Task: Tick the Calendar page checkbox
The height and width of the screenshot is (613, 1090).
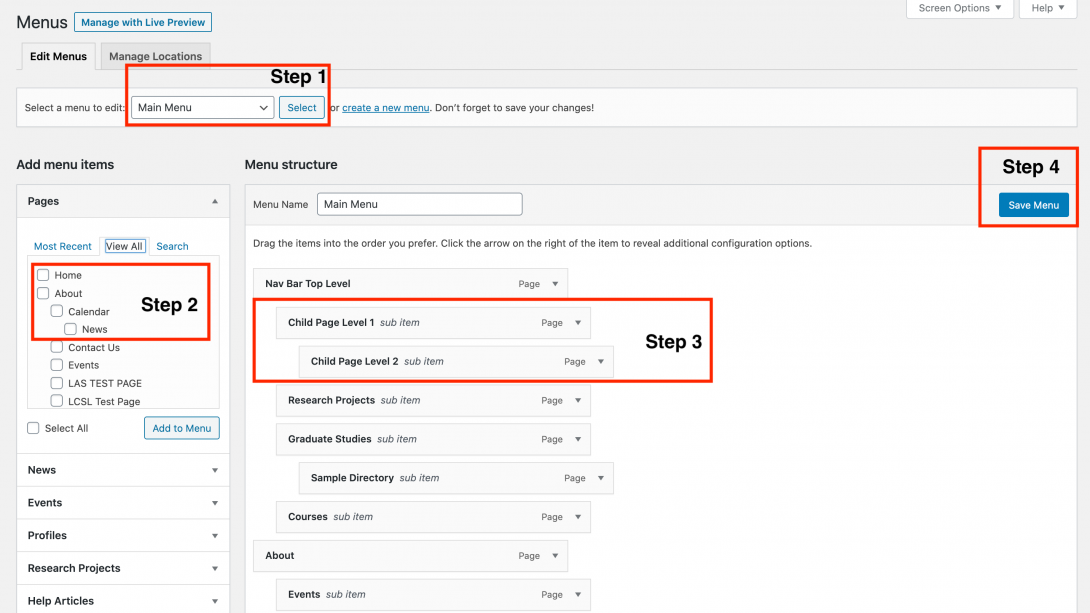Action: pyautogui.click(x=57, y=311)
